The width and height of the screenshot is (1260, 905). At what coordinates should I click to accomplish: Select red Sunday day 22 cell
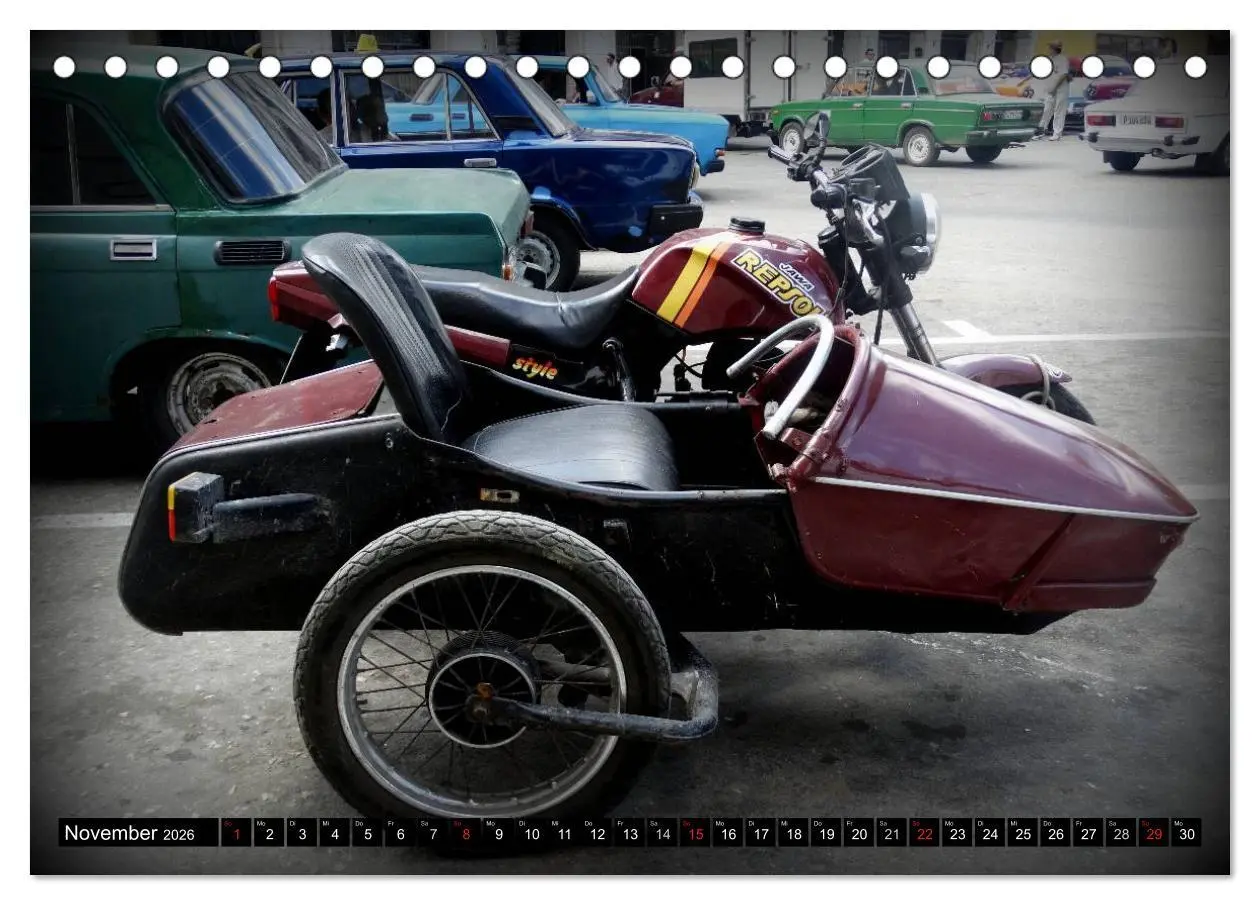pyautogui.click(x=925, y=832)
